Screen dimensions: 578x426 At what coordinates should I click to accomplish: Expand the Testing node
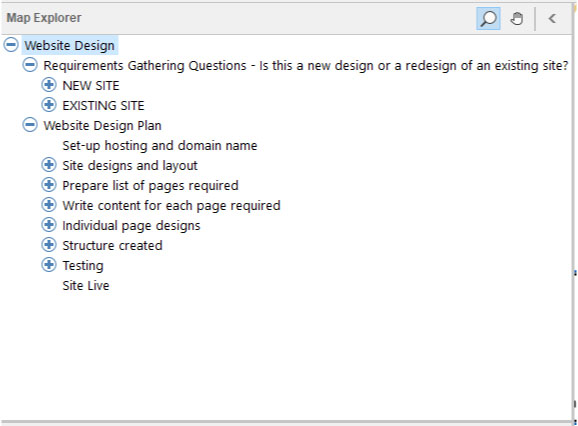(49, 265)
